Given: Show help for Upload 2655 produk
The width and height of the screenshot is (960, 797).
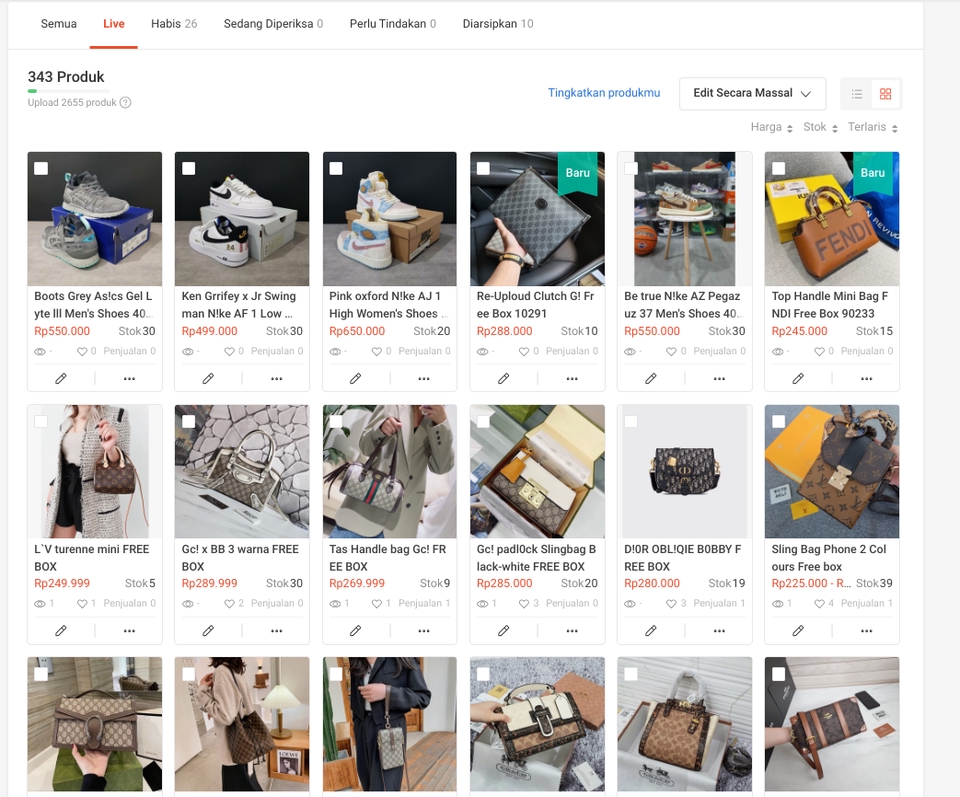Looking at the screenshot, I should tap(126, 102).
